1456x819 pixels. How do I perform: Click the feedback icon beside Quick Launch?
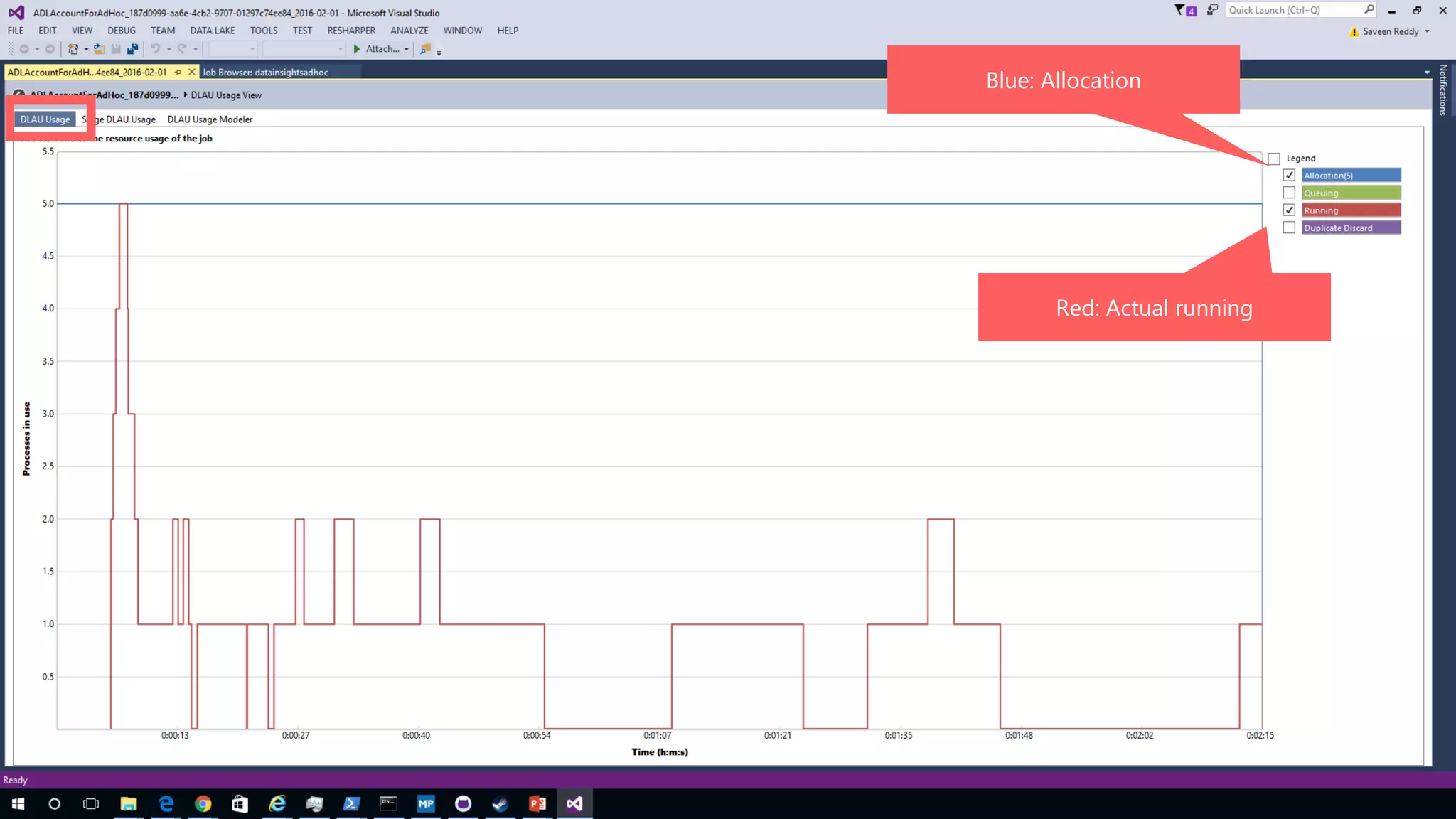pyautogui.click(x=1212, y=10)
